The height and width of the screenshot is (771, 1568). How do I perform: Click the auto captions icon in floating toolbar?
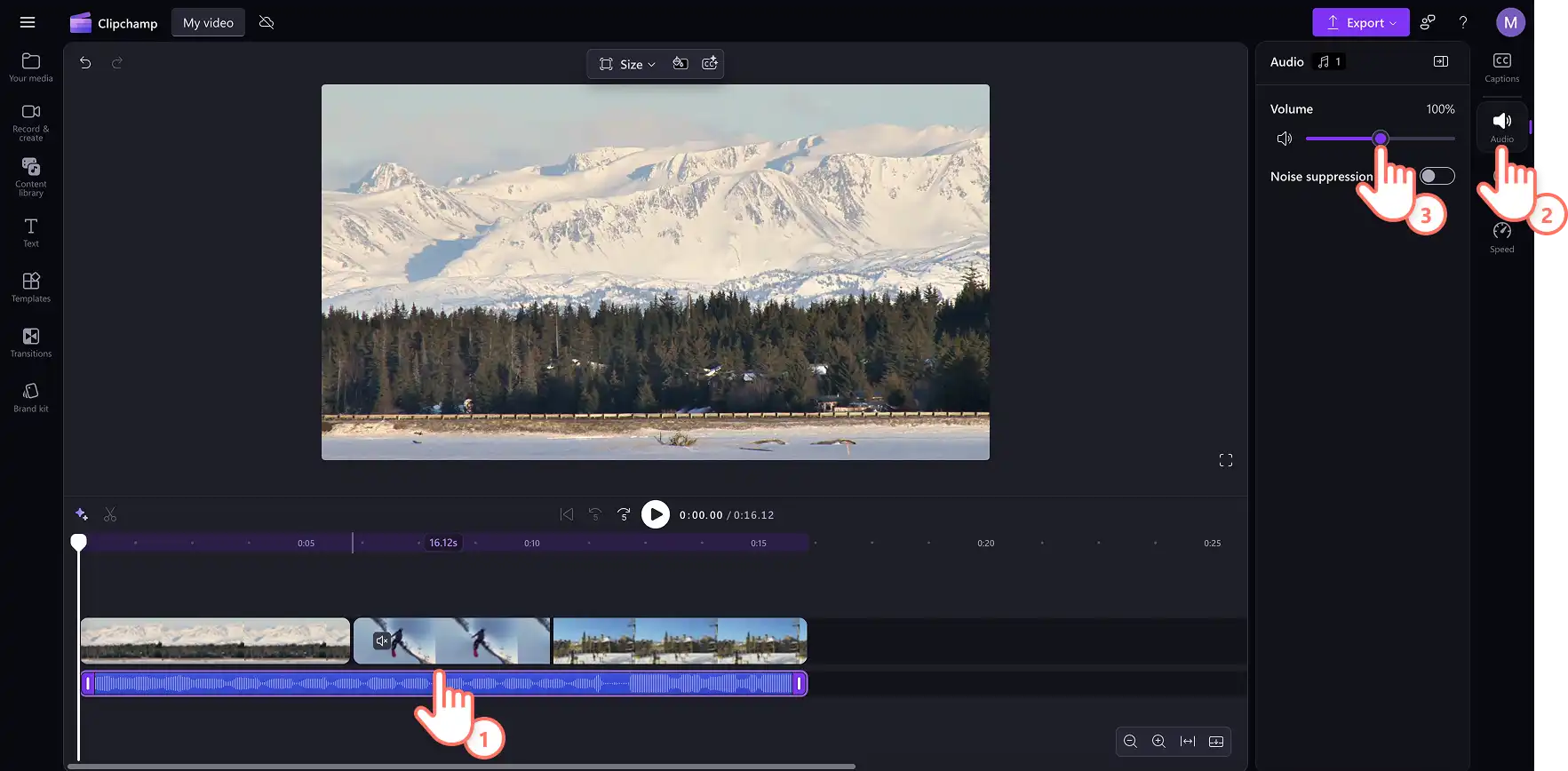710,64
